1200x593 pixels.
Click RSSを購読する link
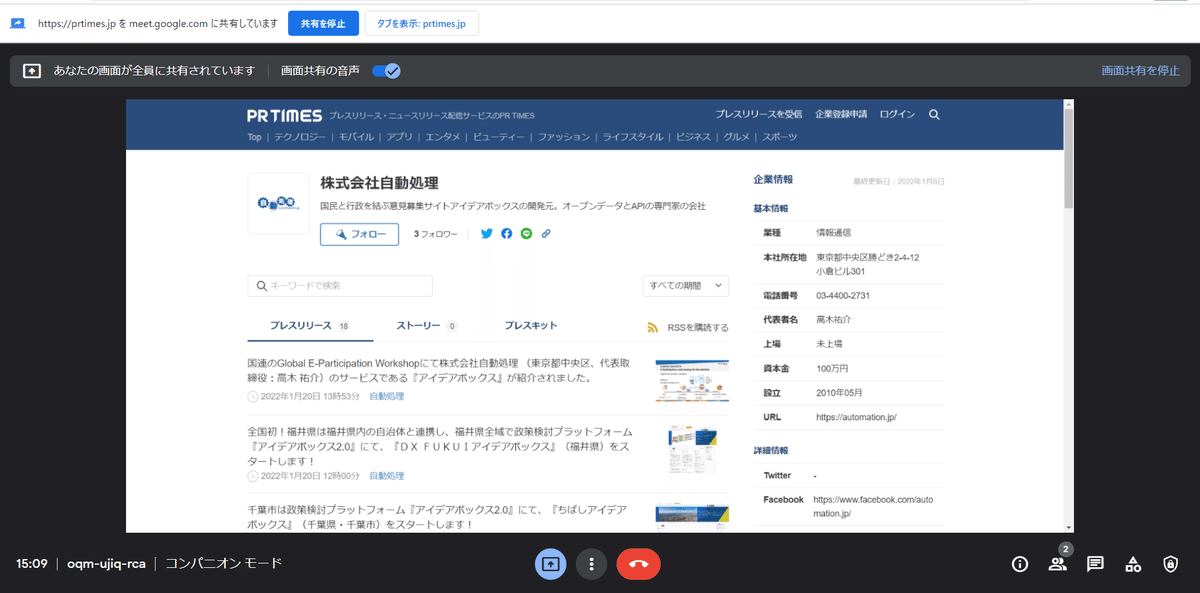(696, 327)
